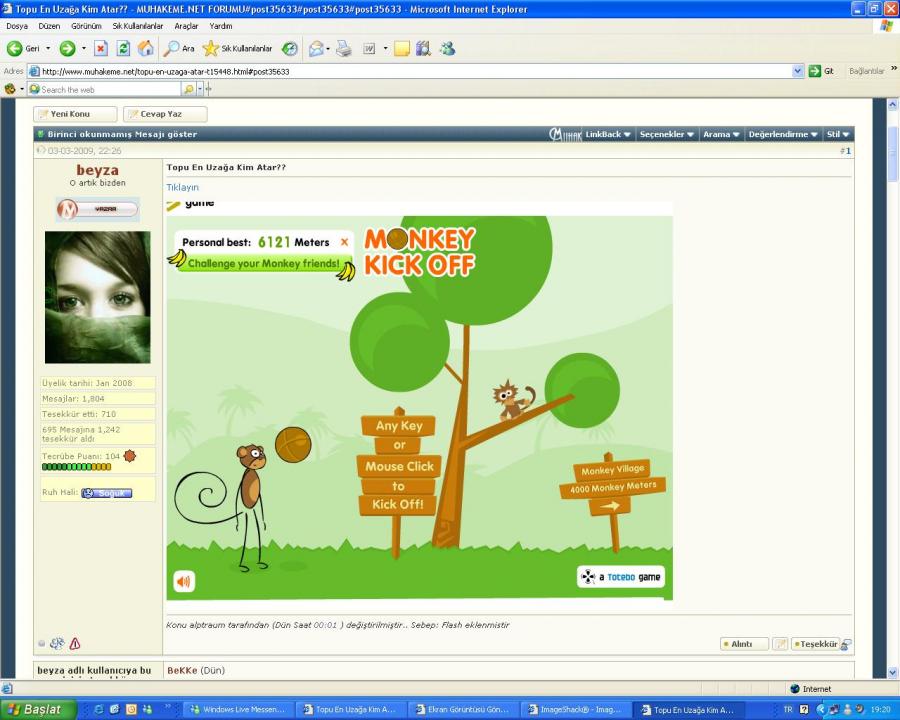Click the red warning report-post icon
The image size is (900, 720).
coord(75,644)
